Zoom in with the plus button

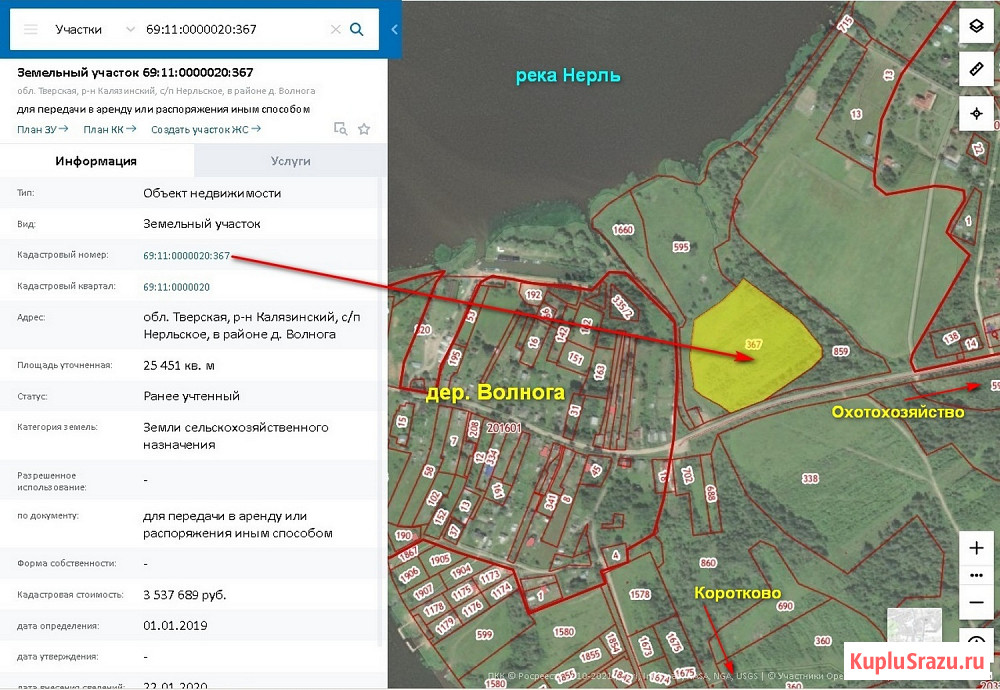click(976, 548)
